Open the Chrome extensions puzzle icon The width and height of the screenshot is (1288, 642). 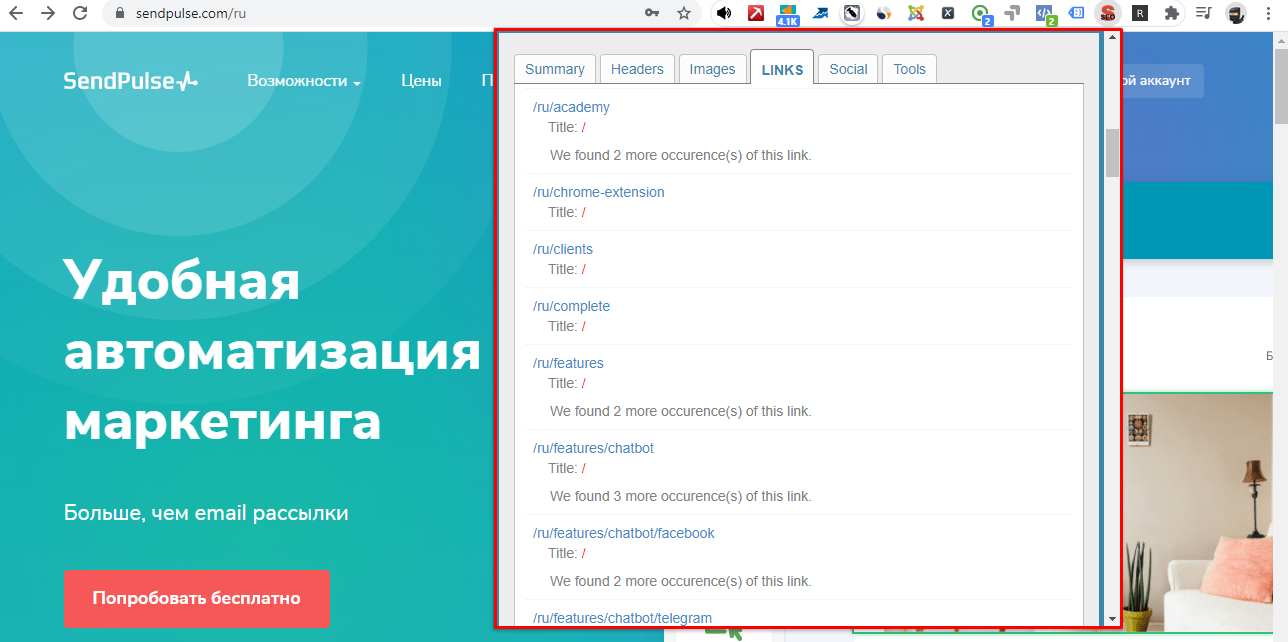tap(1171, 13)
